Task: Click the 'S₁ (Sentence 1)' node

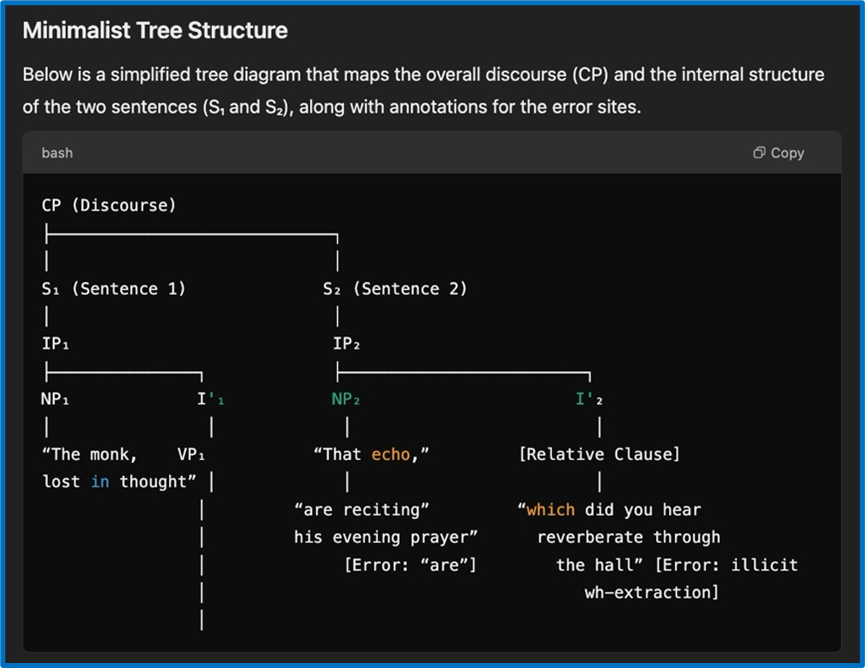Action: tap(114, 288)
